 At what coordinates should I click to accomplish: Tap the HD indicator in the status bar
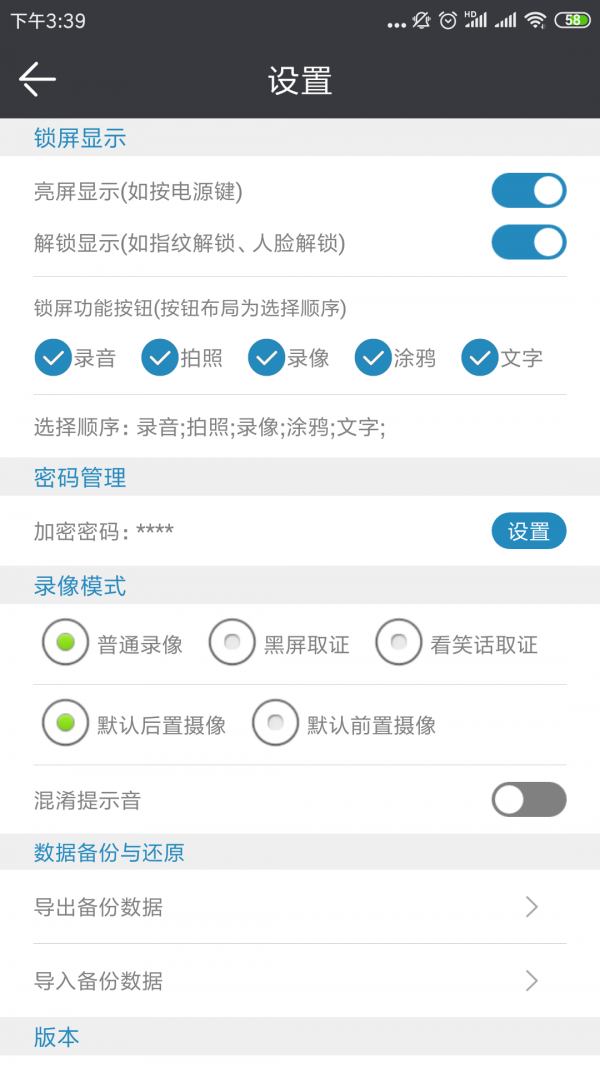pyautogui.click(x=469, y=14)
